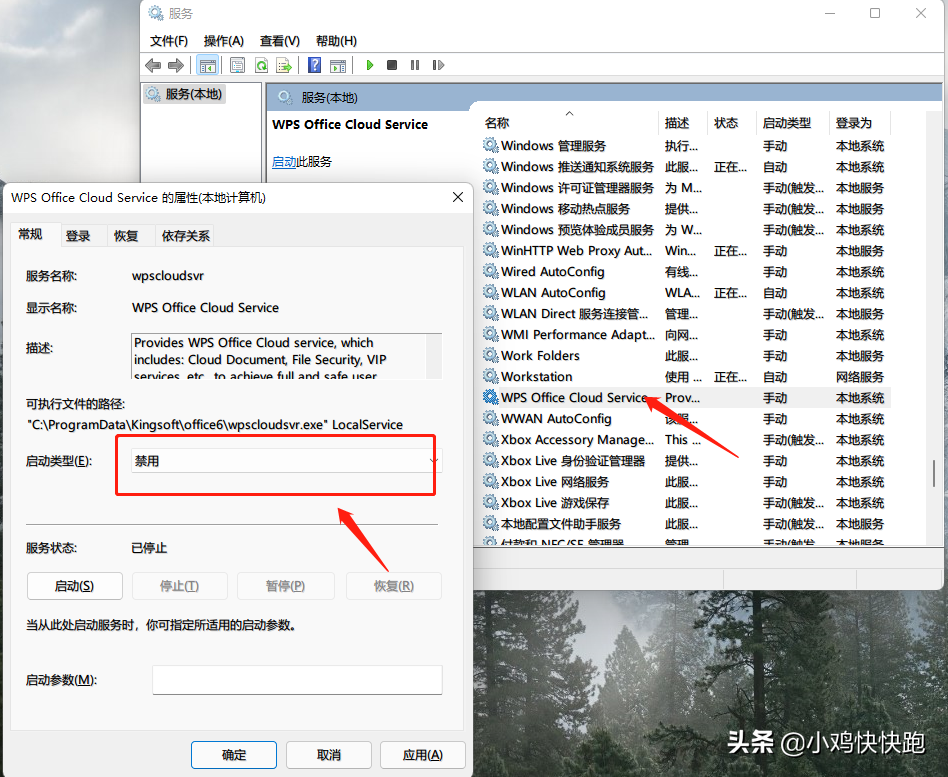Open the 操作(A) menu

[224, 41]
